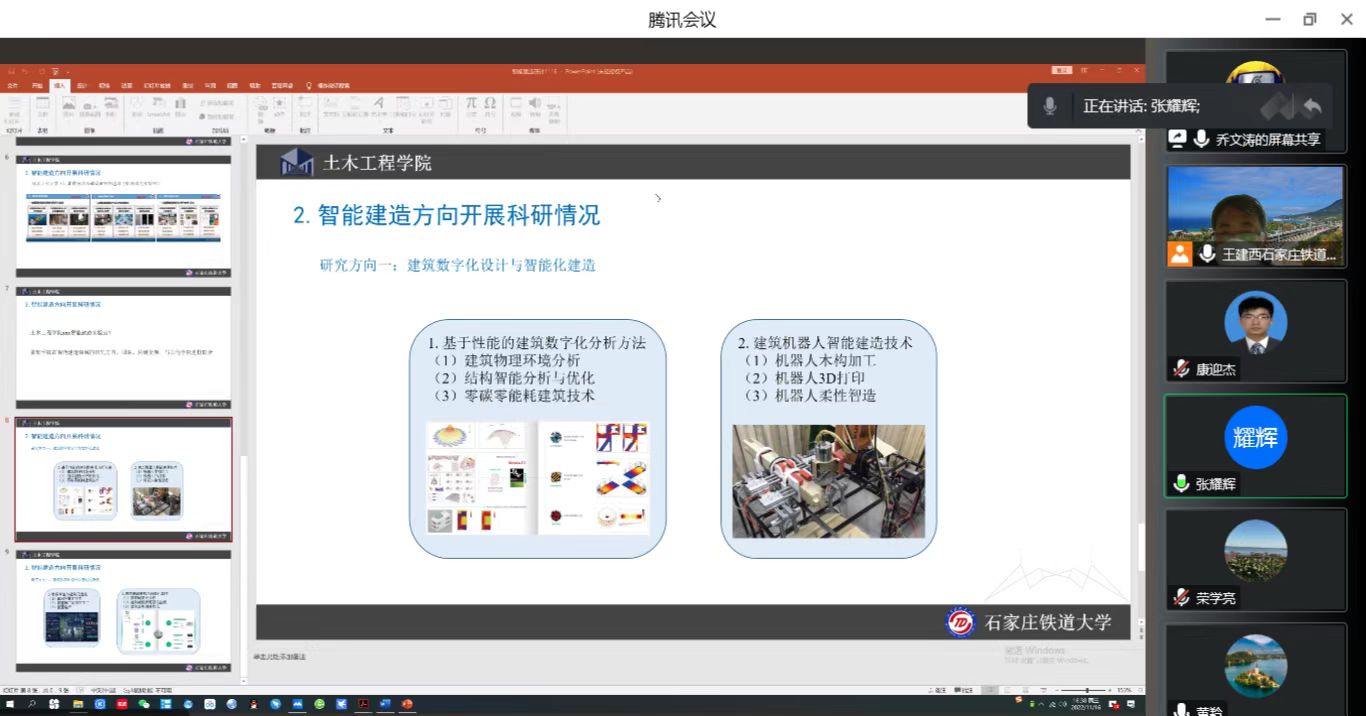Click the Symbol (Ω) icon in ribbon
1366x716 pixels.
(x=490, y=104)
